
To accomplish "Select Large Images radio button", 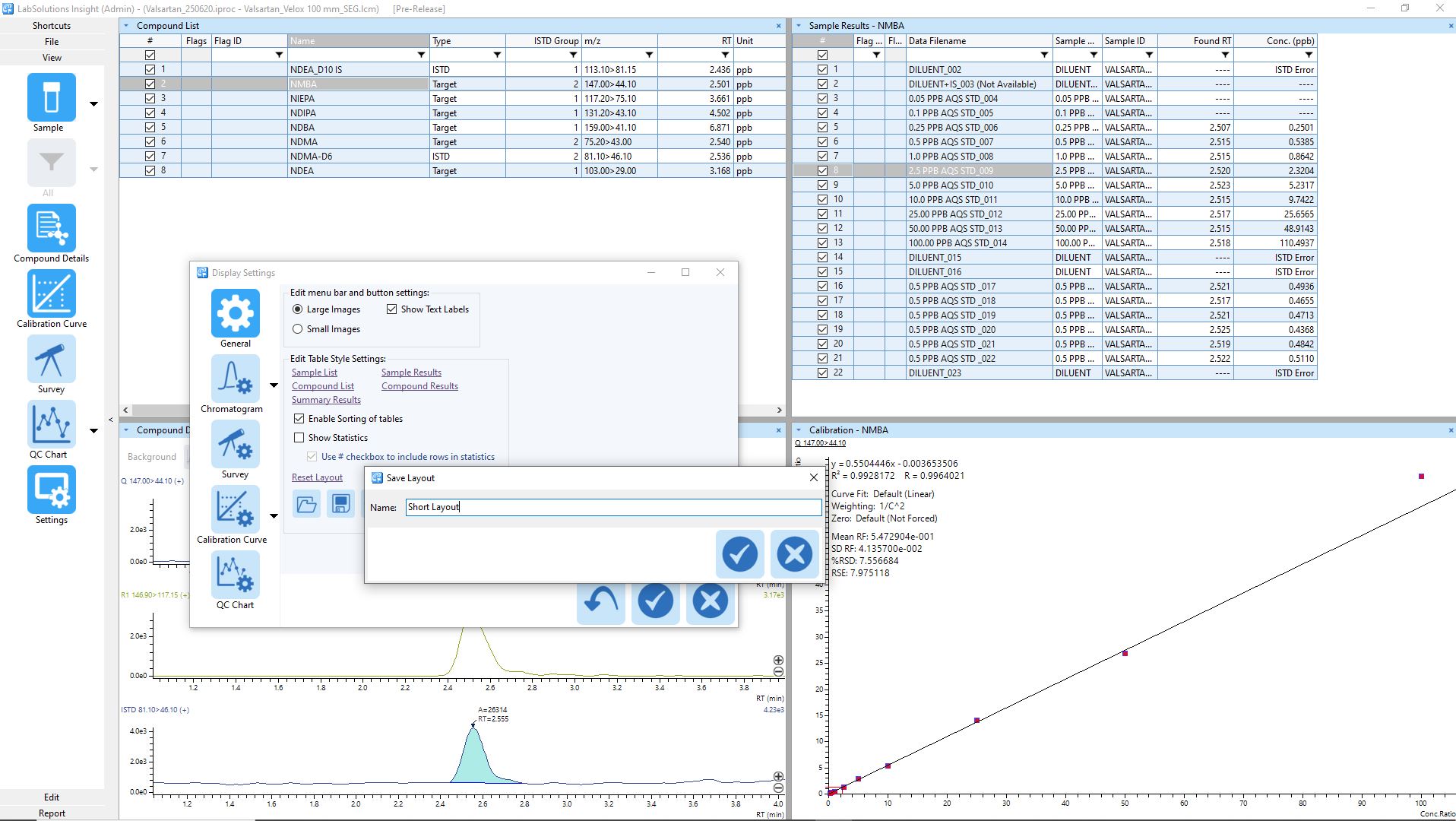I will [x=298, y=309].
